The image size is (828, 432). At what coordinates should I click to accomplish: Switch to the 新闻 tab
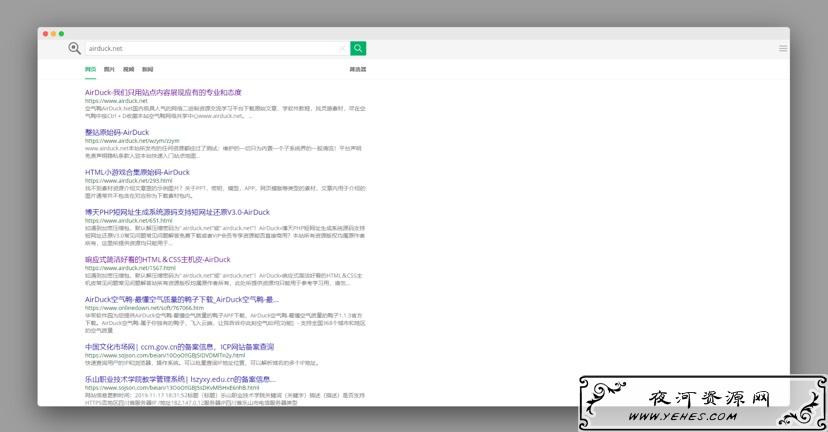(x=147, y=69)
